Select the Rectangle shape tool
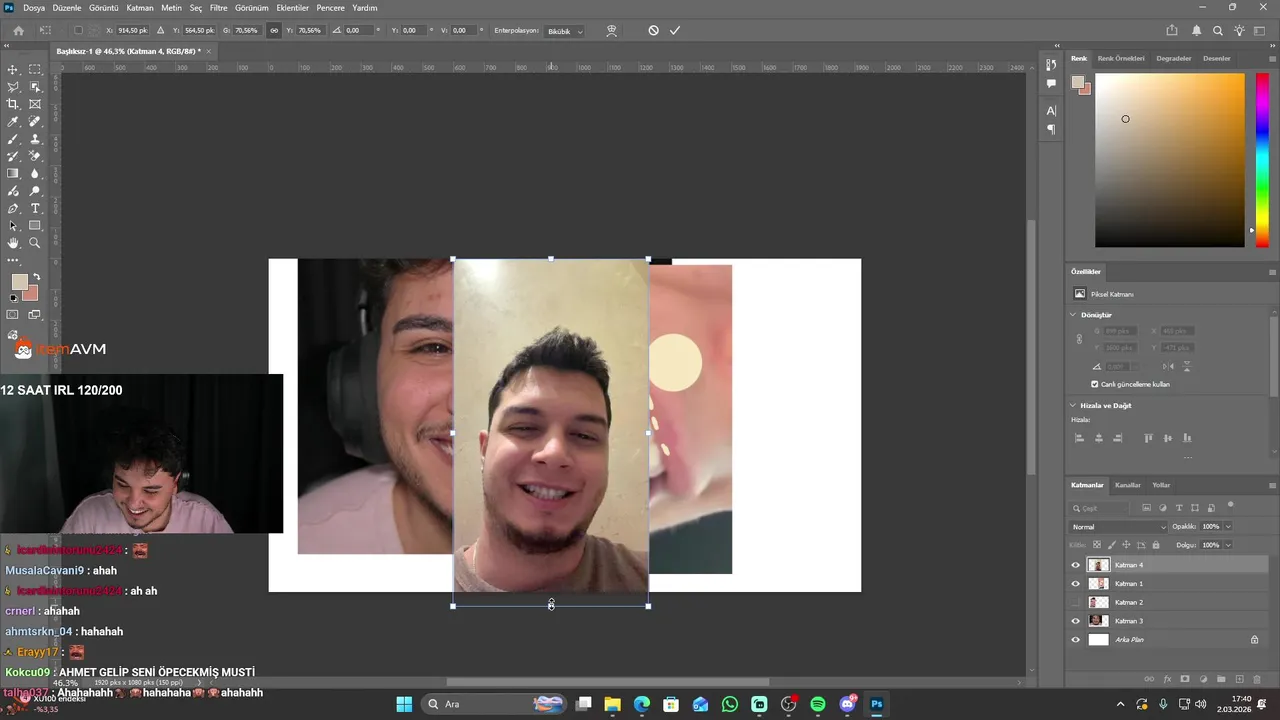This screenshot has height=720, width=1280. point(35,226)
